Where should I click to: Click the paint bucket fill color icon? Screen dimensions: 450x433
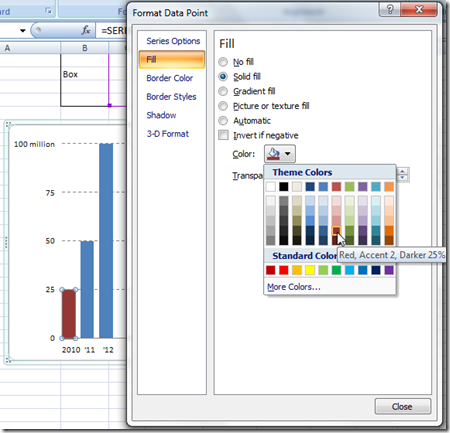click(274, 154)
